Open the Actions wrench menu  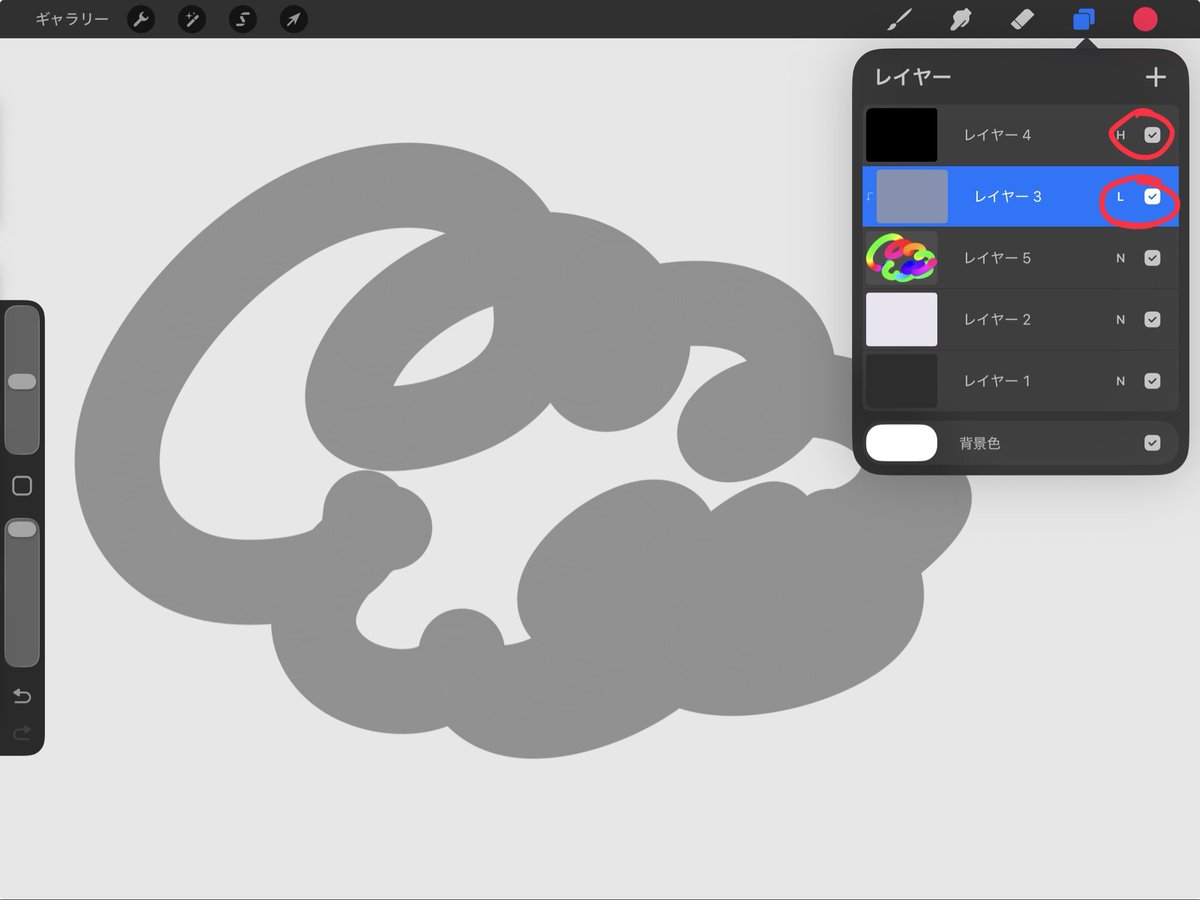click(141, 19)
